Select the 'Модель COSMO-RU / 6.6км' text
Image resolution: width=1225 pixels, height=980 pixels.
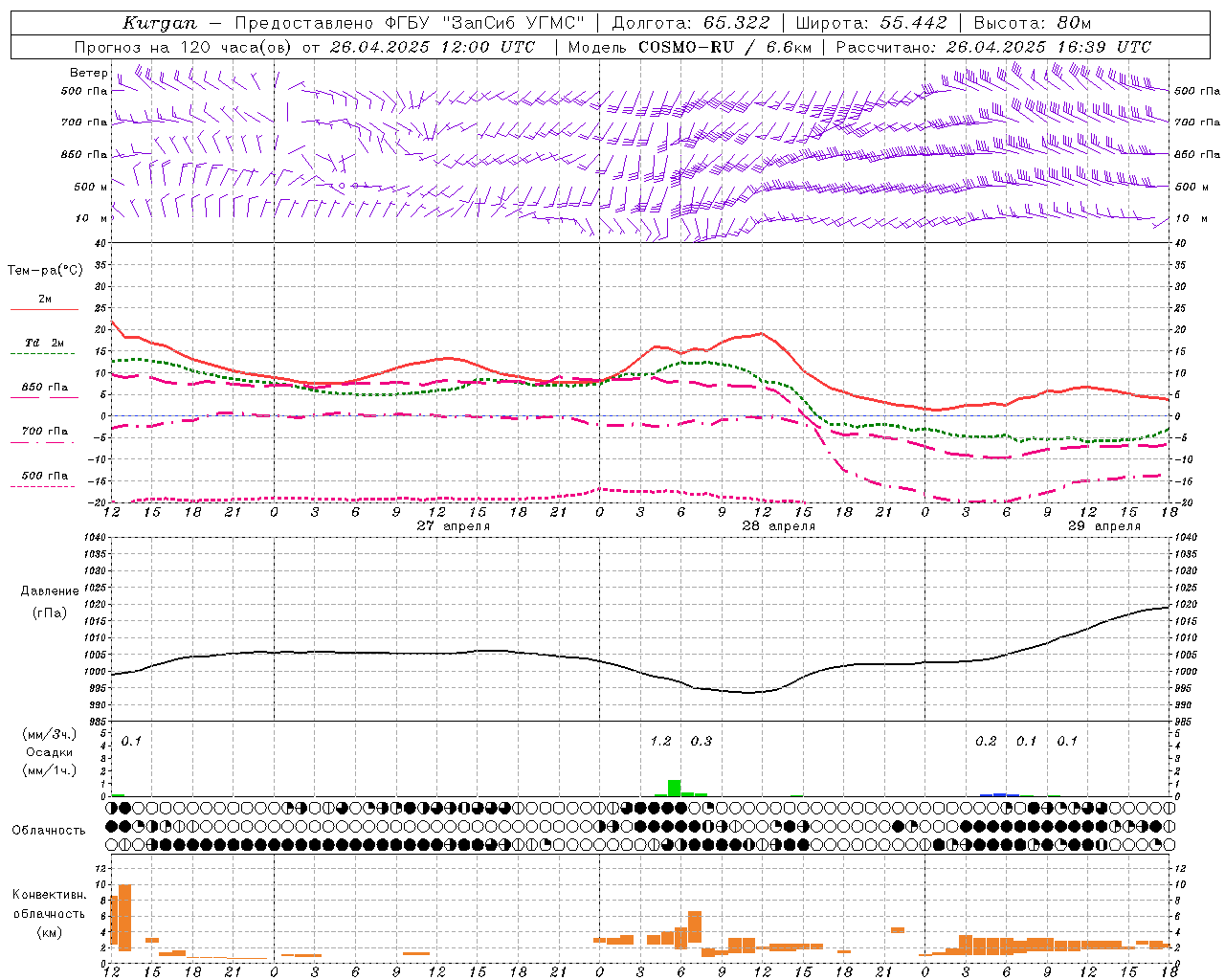click(690, 47)
